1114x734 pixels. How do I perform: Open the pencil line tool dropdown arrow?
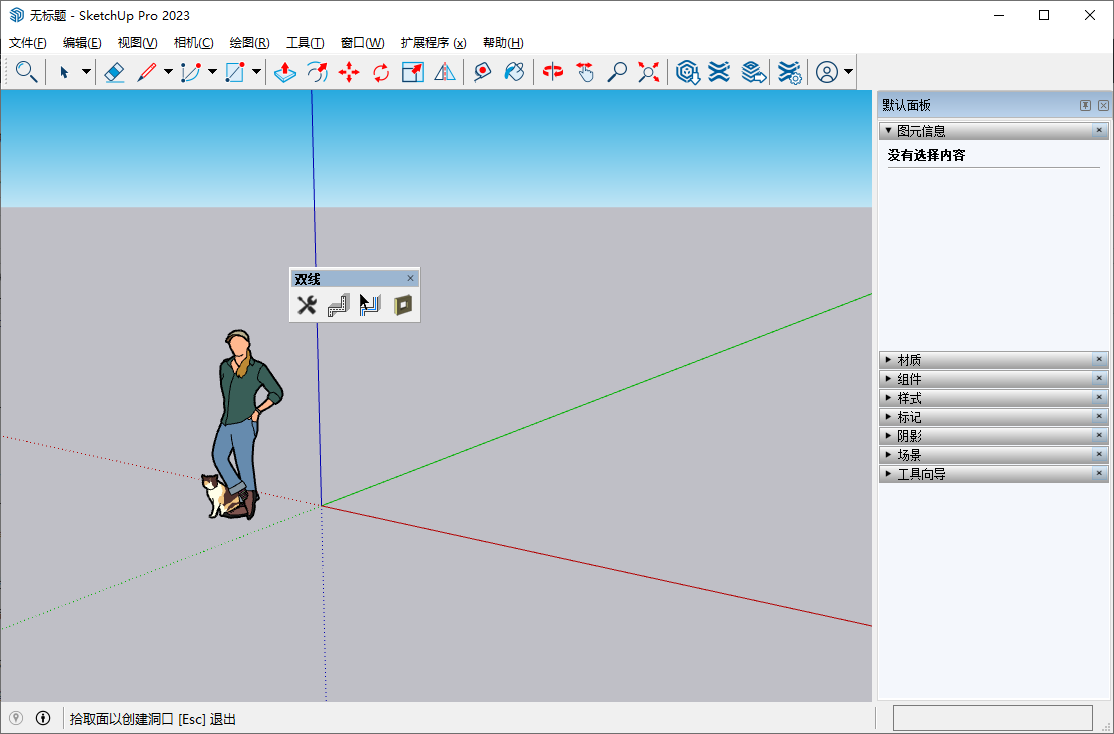[168, 72]
